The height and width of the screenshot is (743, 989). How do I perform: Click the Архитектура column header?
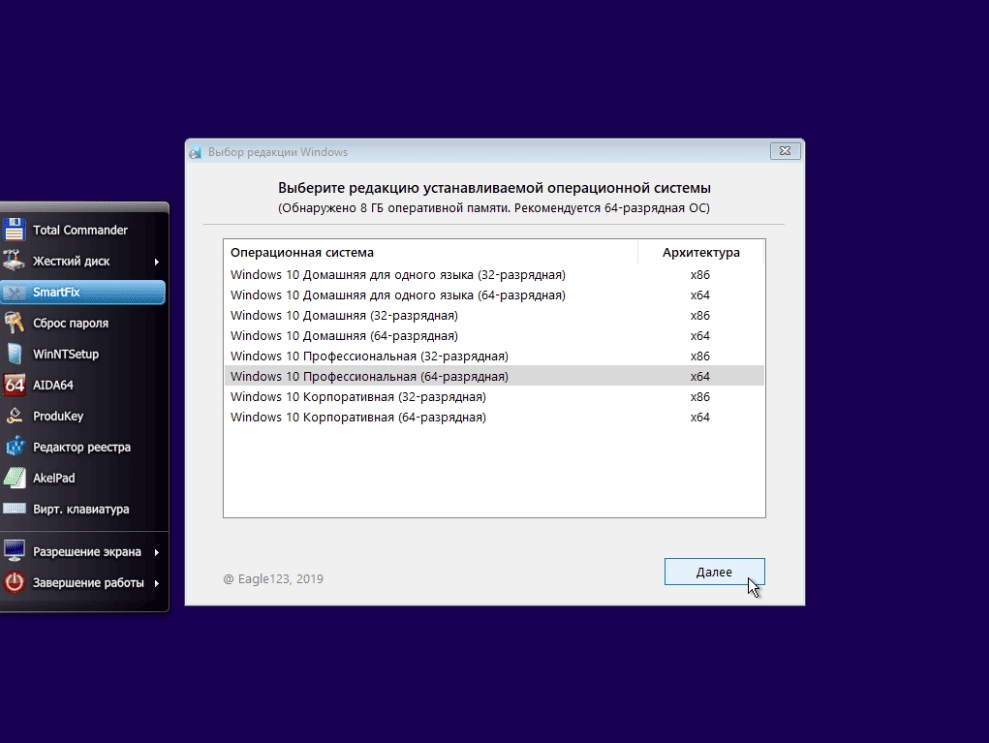[701, 252]
